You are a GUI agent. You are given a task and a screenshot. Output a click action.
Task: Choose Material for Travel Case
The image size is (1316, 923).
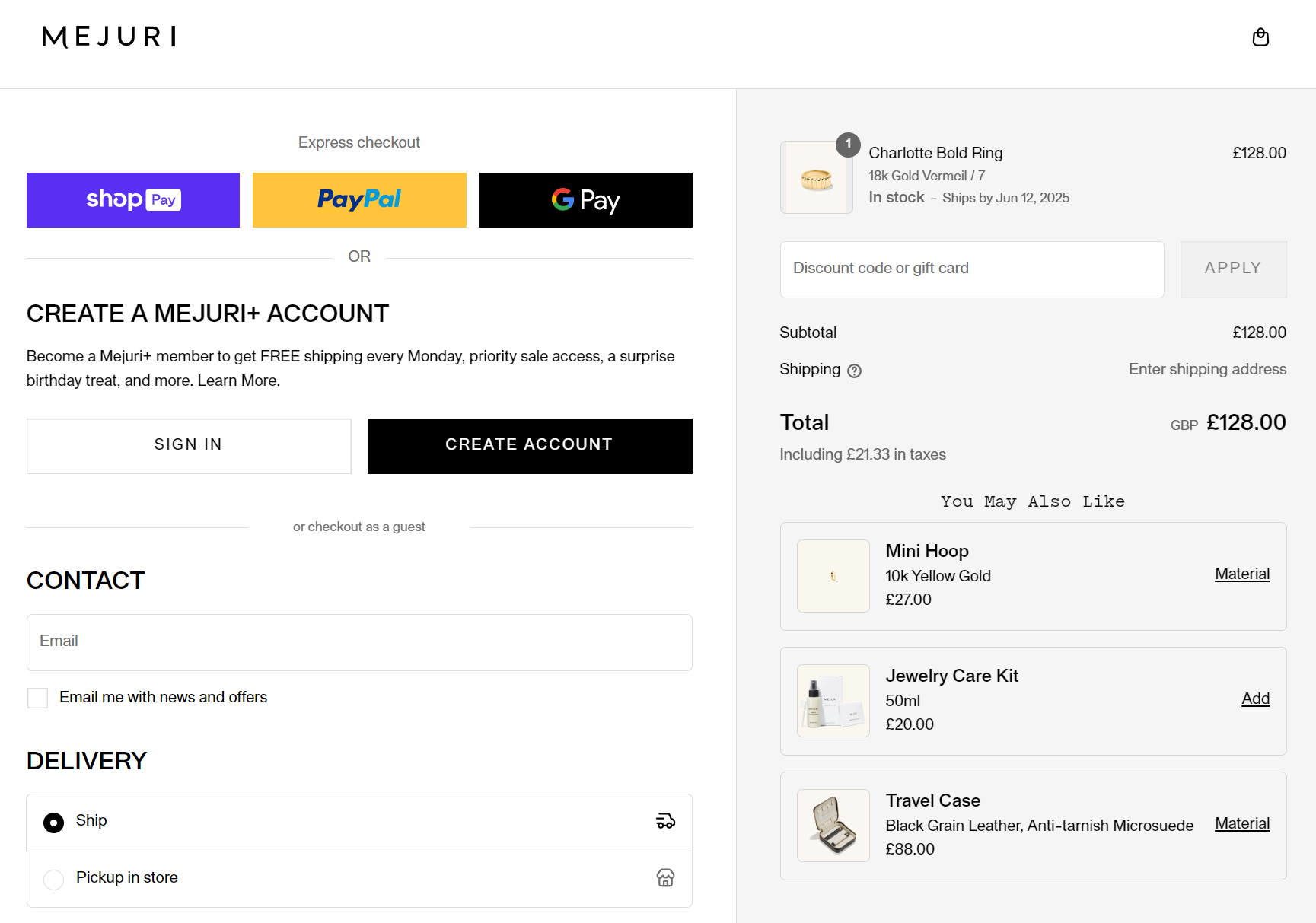1242,823
